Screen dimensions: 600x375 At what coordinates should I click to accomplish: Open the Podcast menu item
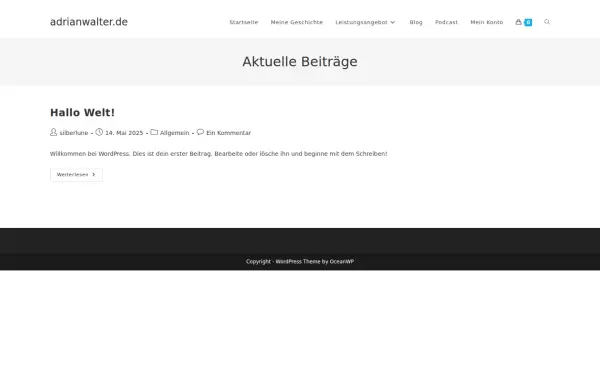pos(446,22)
